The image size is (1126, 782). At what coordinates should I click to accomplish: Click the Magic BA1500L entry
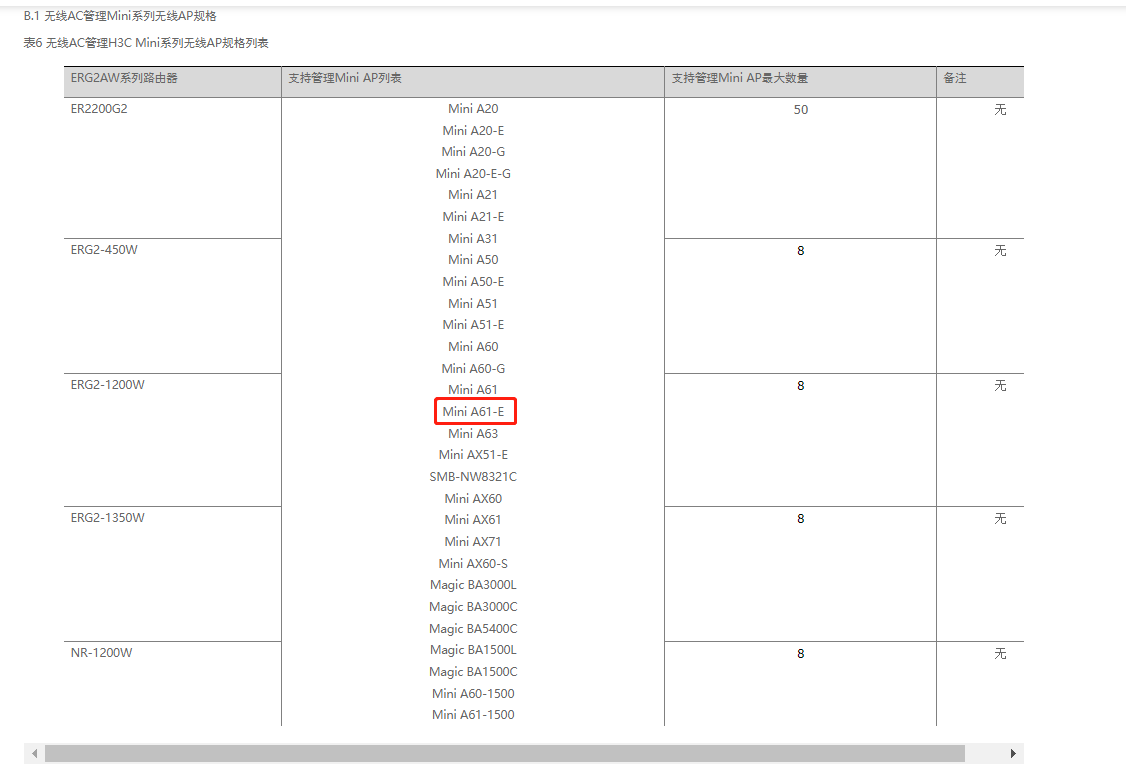[473, 650]
